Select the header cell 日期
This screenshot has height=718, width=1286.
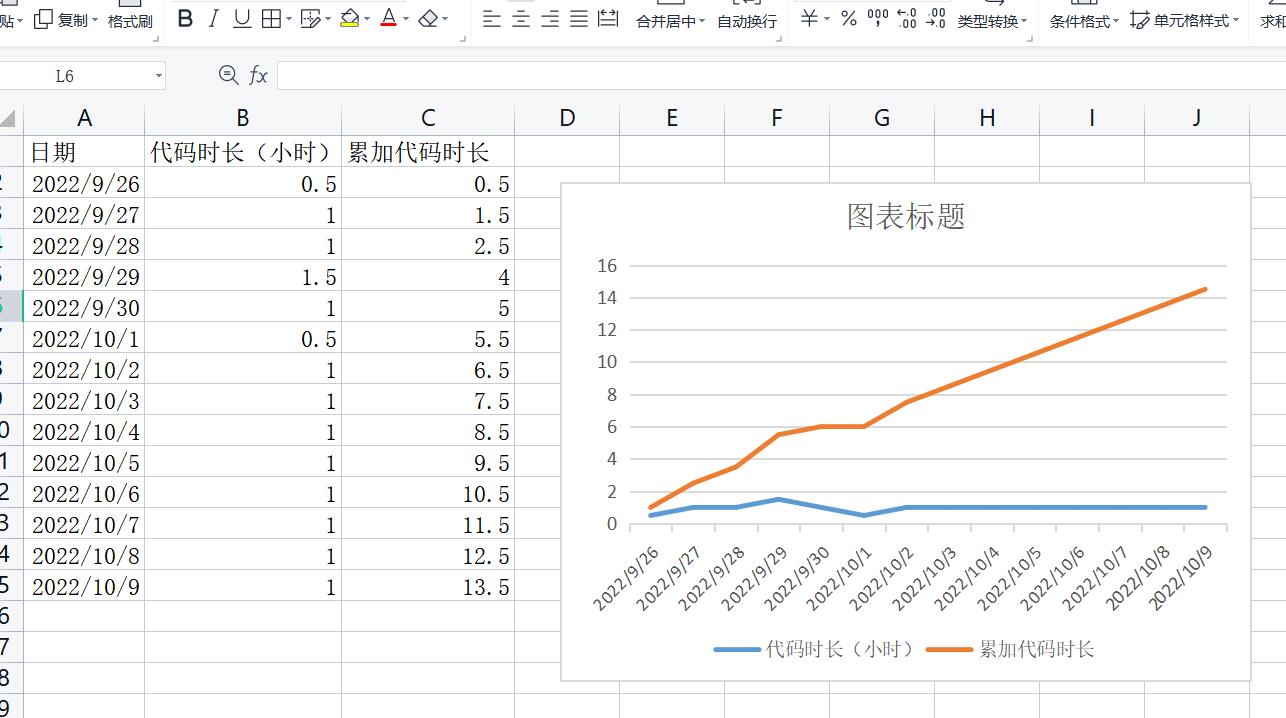pos(84,152)
